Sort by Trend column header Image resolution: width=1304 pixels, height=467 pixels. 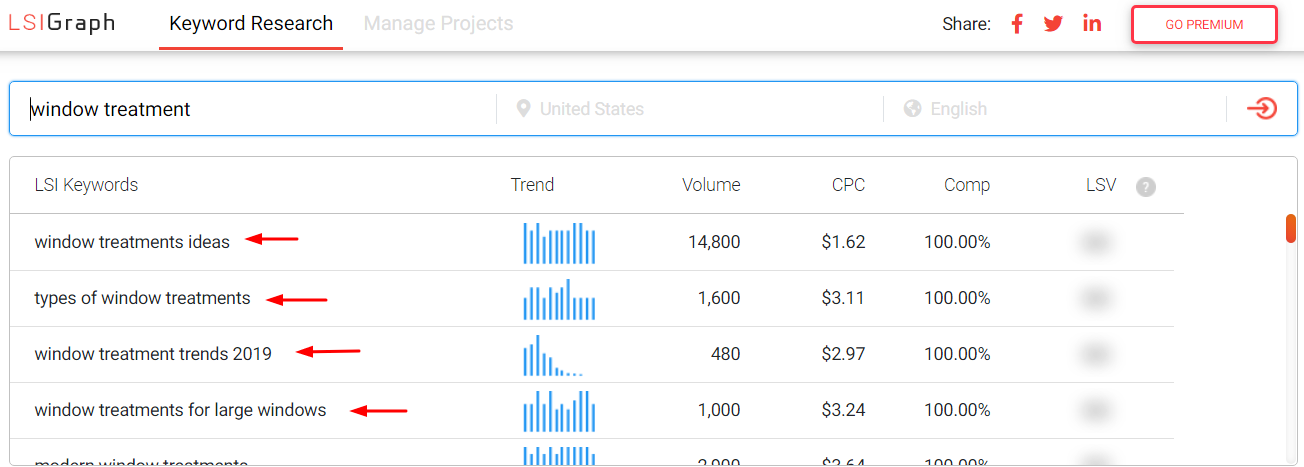[532, 185]
